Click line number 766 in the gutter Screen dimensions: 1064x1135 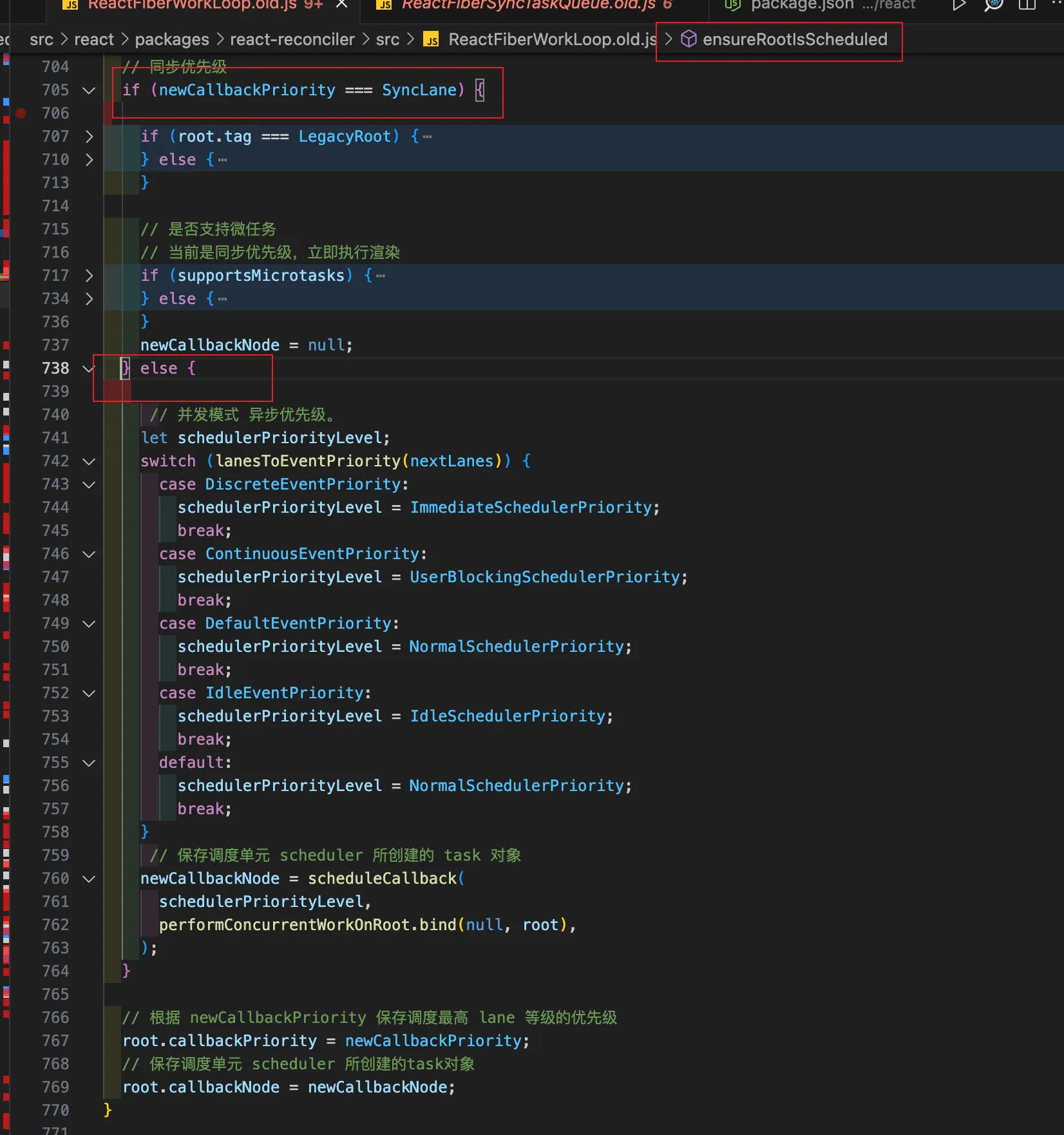[x=55, y=1018]
